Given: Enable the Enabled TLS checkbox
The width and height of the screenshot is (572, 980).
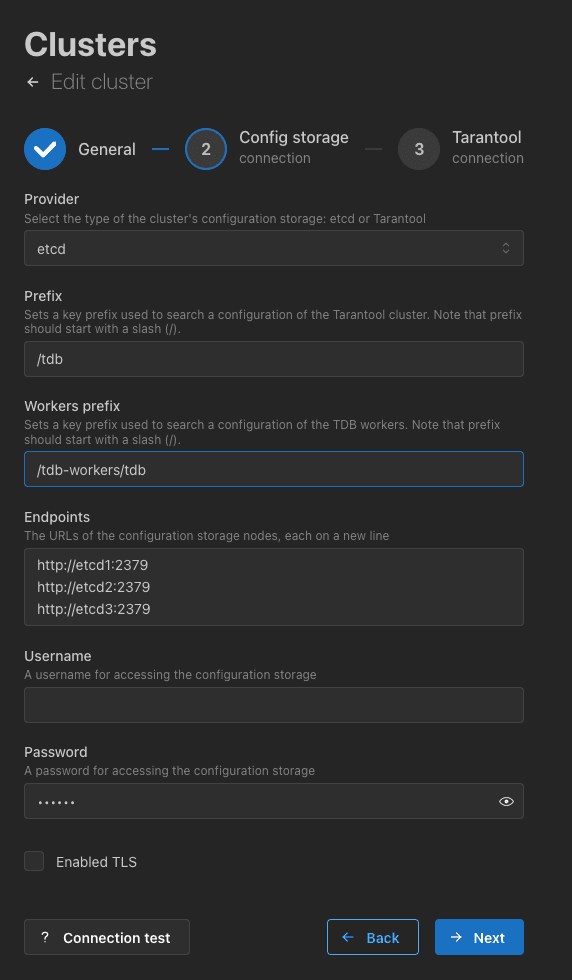Looking at the screenshot, I should pos(34,861).
